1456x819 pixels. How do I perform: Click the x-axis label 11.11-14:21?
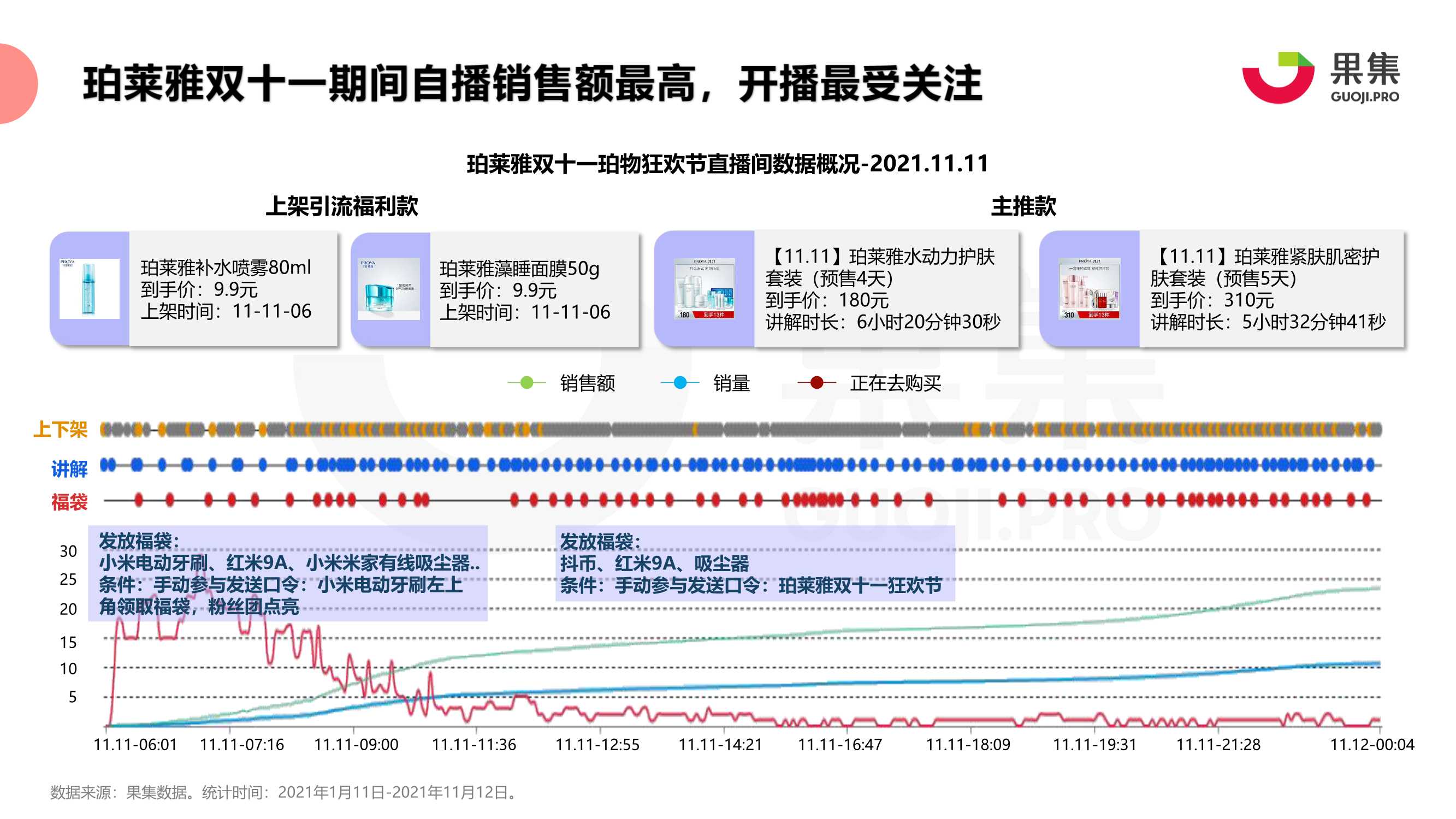click(721, 744)
